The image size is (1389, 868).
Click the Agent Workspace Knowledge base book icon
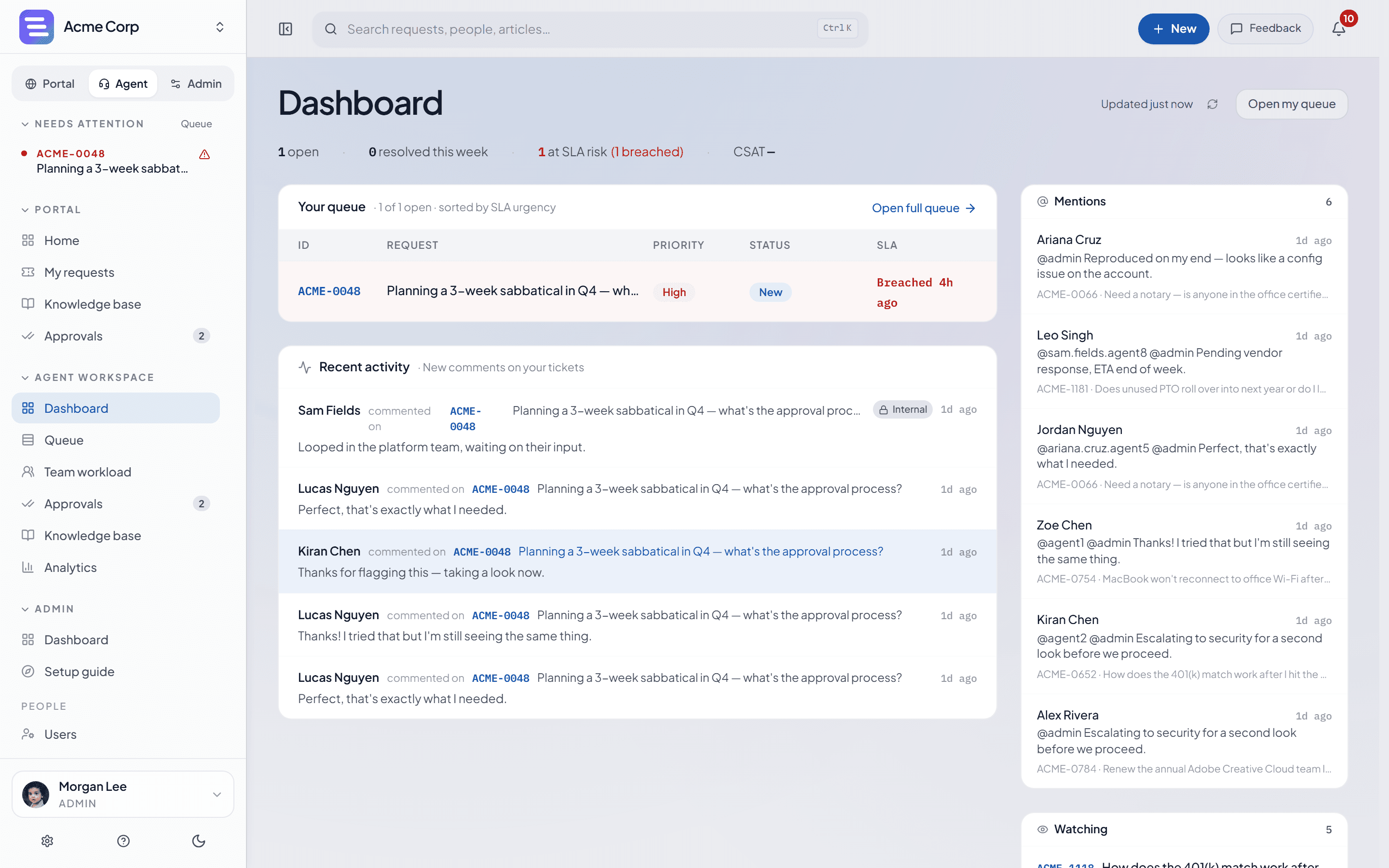coord(27,536)
